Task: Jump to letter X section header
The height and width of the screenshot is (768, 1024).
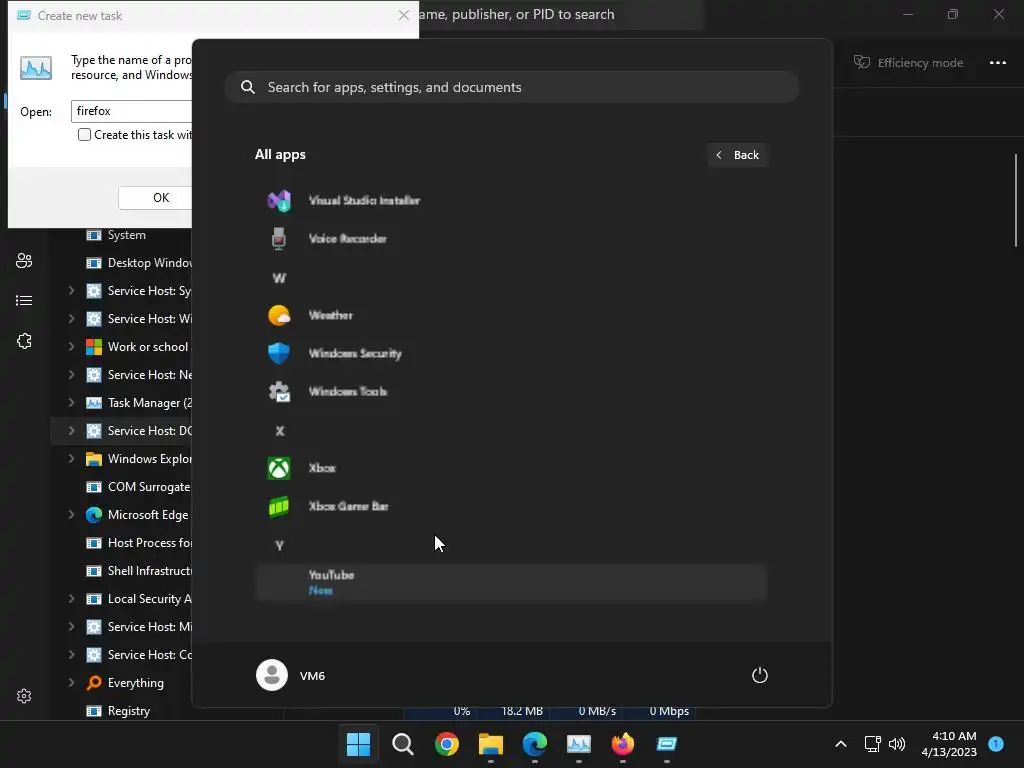Action: [280, 431]
